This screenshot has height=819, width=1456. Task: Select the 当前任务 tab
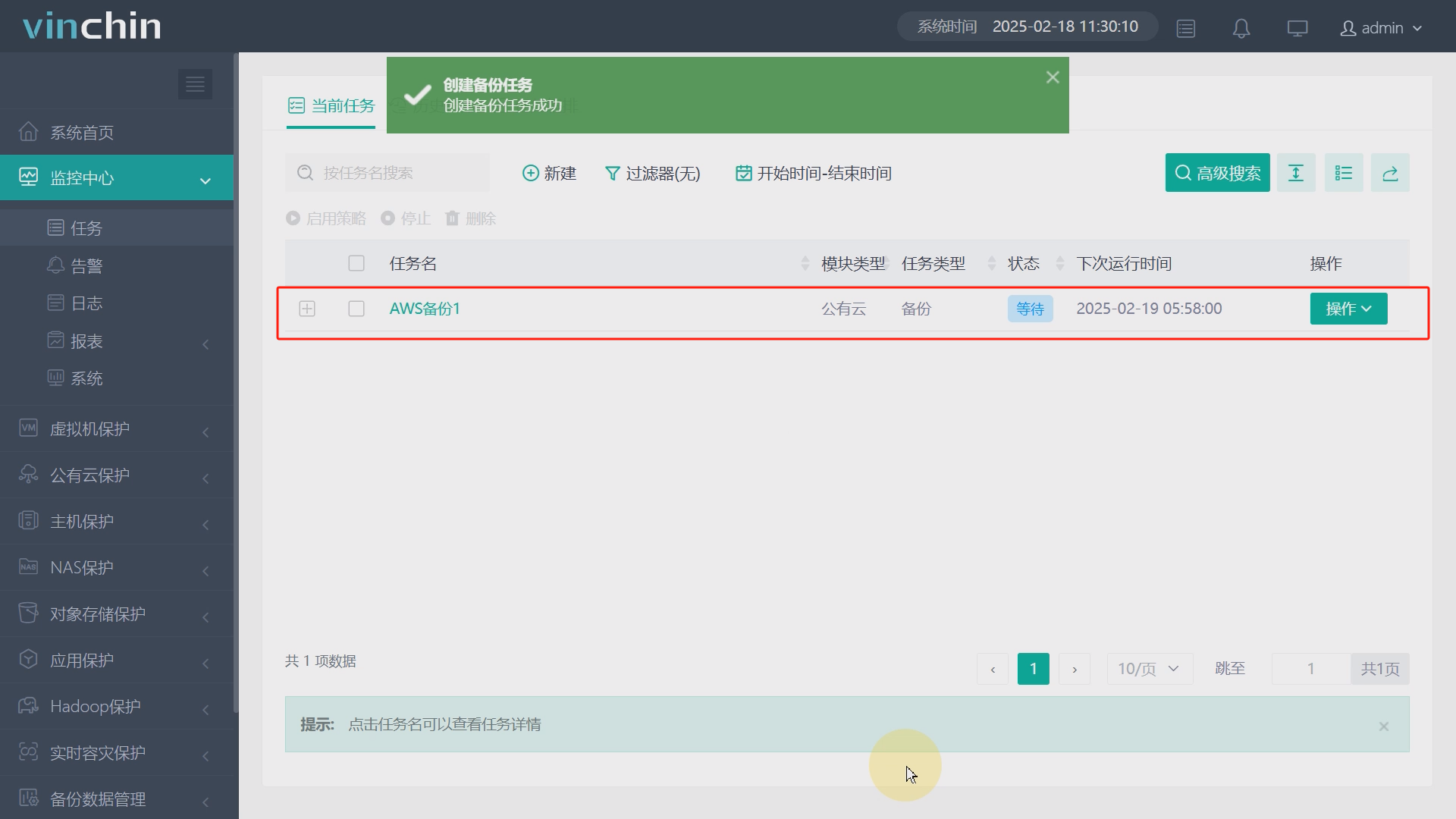[331, 106]
